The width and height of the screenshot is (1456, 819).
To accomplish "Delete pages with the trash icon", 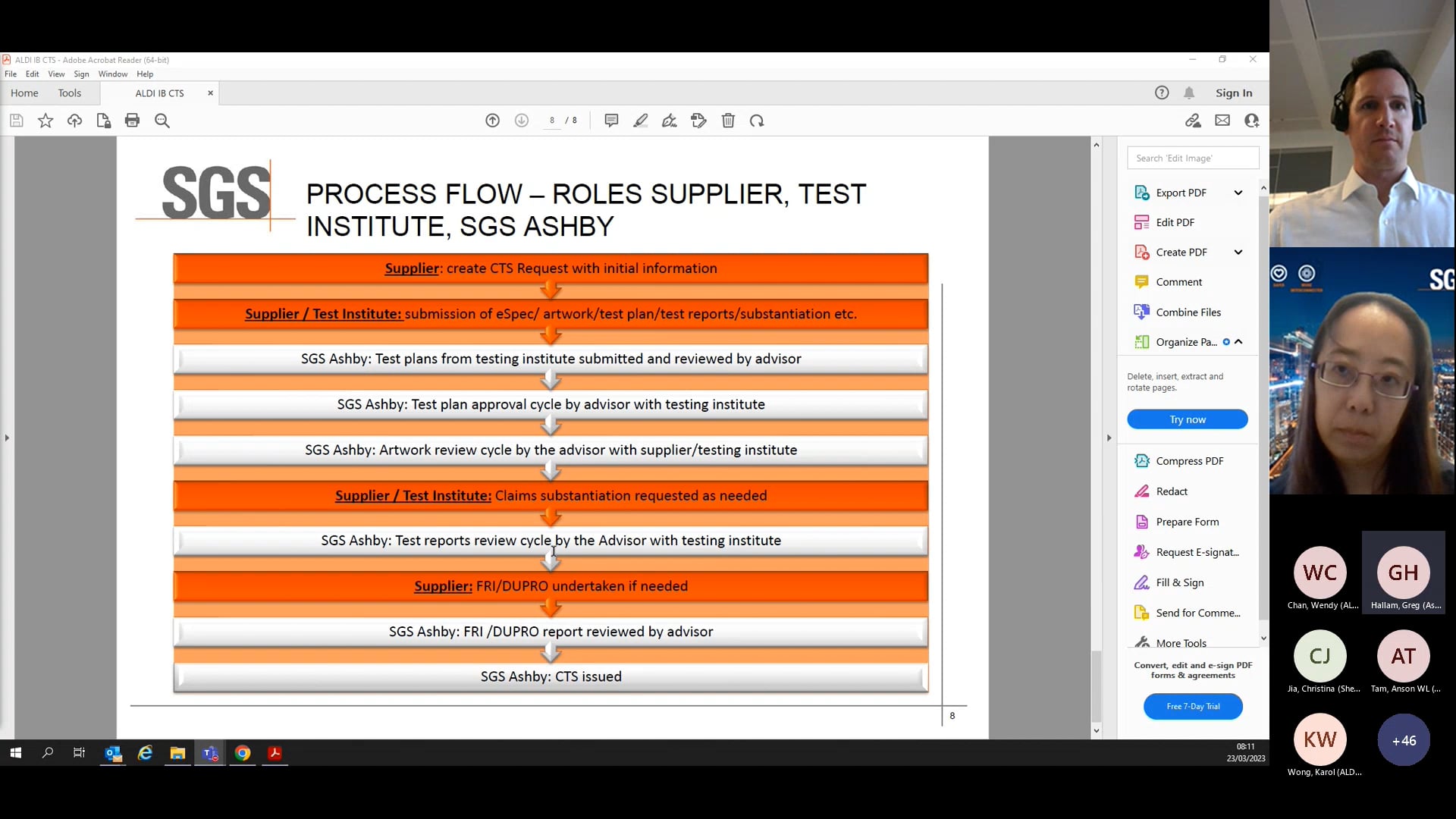I will click(x=728, y=121).
